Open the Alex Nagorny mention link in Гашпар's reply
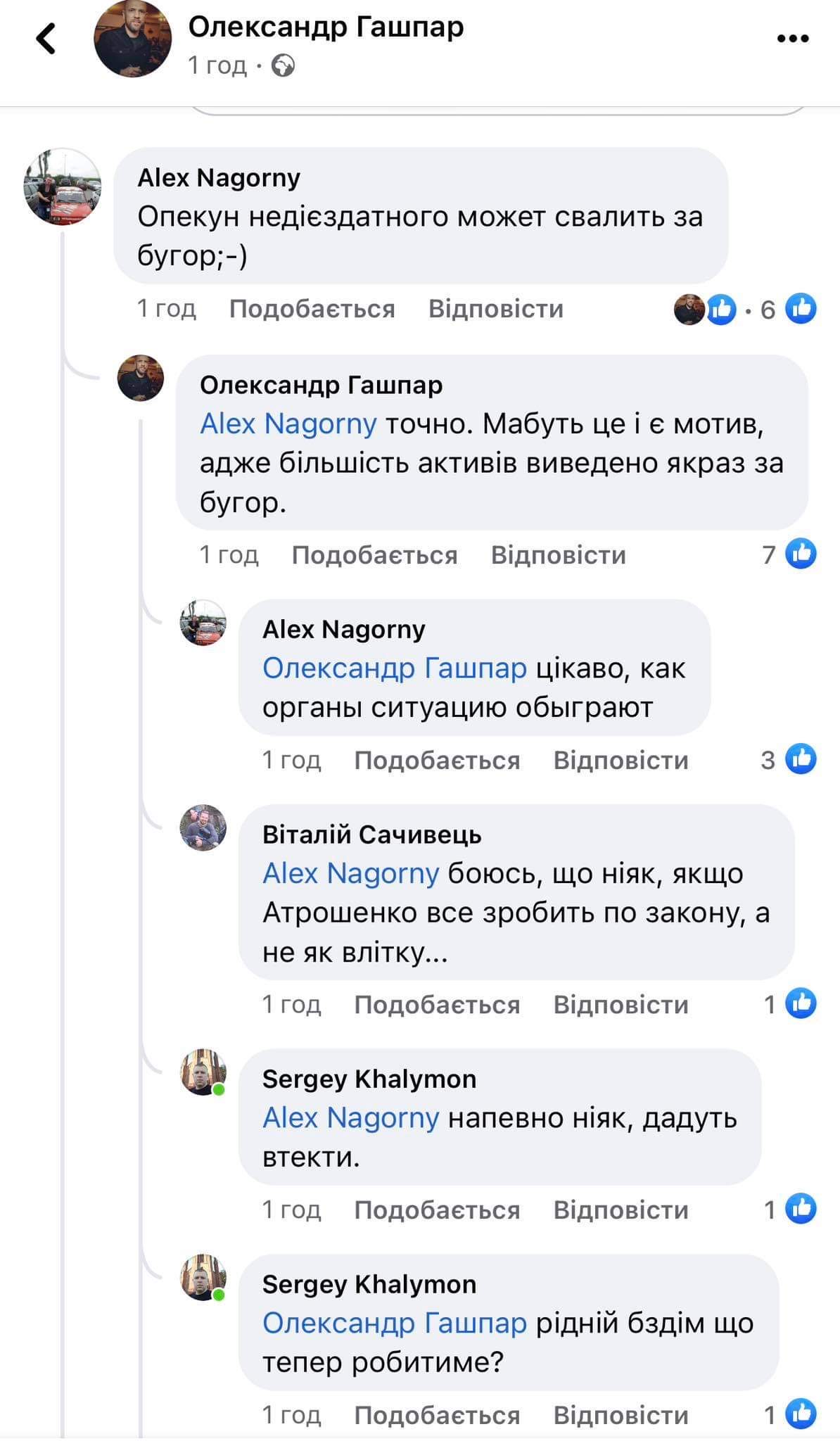 [288, 423]
